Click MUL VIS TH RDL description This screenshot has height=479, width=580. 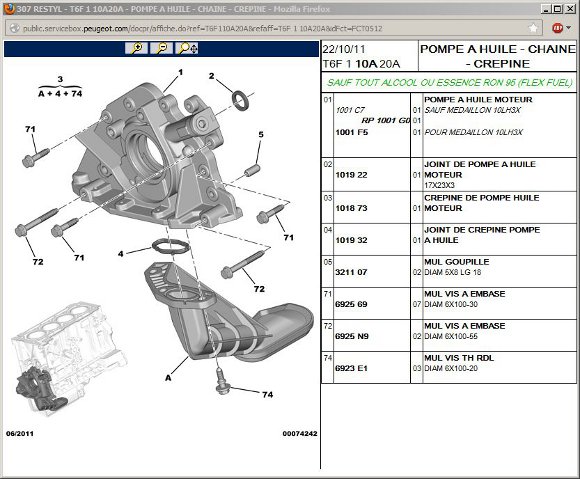[459, 358]
